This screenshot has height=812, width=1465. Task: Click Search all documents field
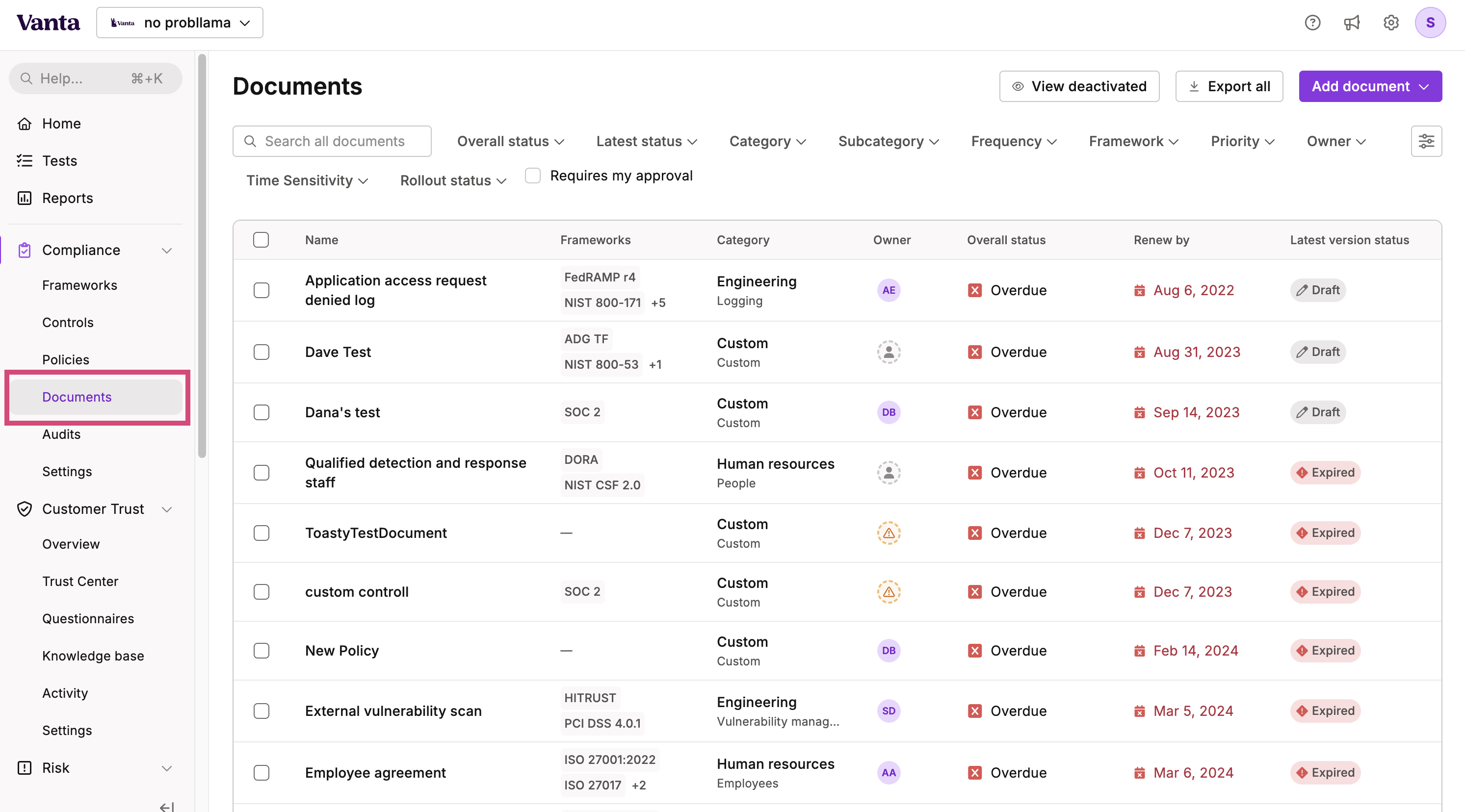pyautogui.click(x=332, y=142)
